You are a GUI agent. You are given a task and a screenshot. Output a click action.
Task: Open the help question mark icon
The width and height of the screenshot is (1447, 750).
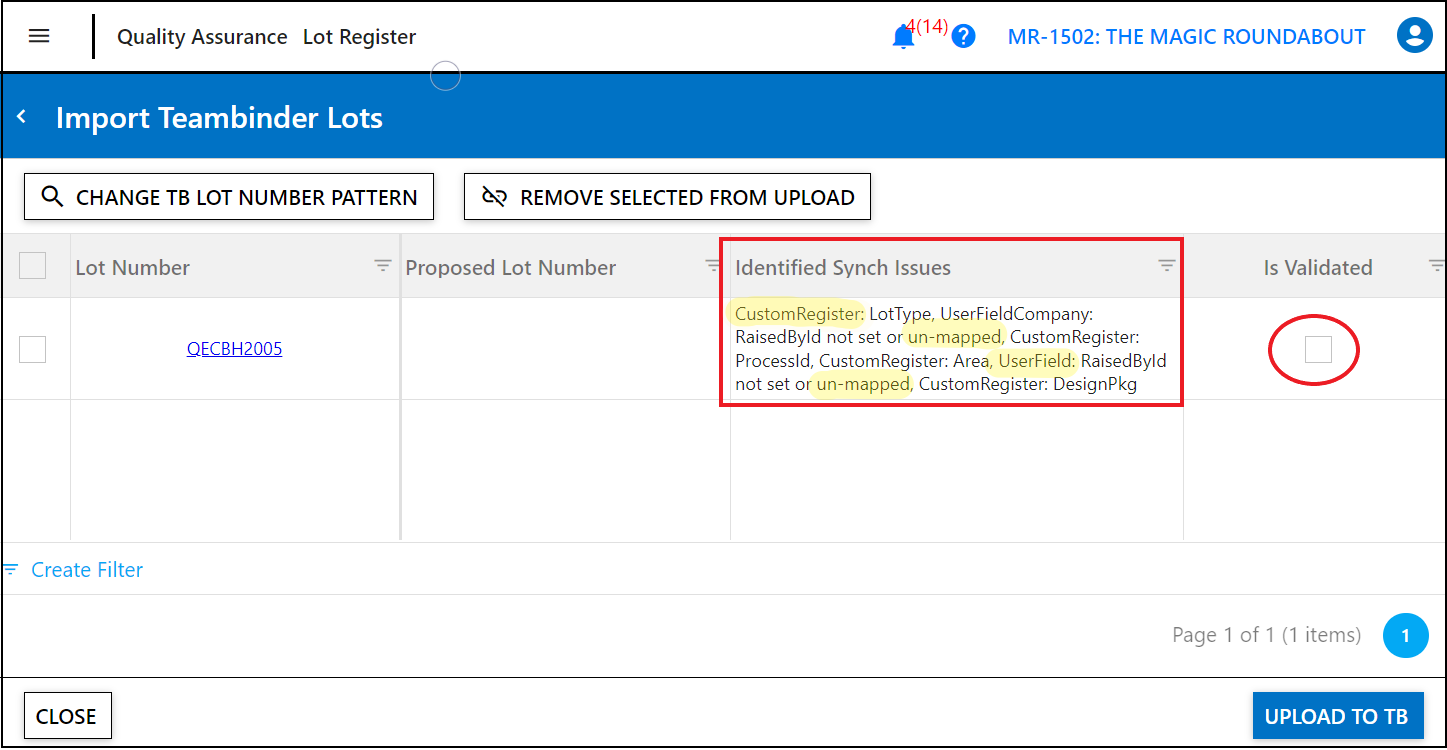tap(963, 37)
